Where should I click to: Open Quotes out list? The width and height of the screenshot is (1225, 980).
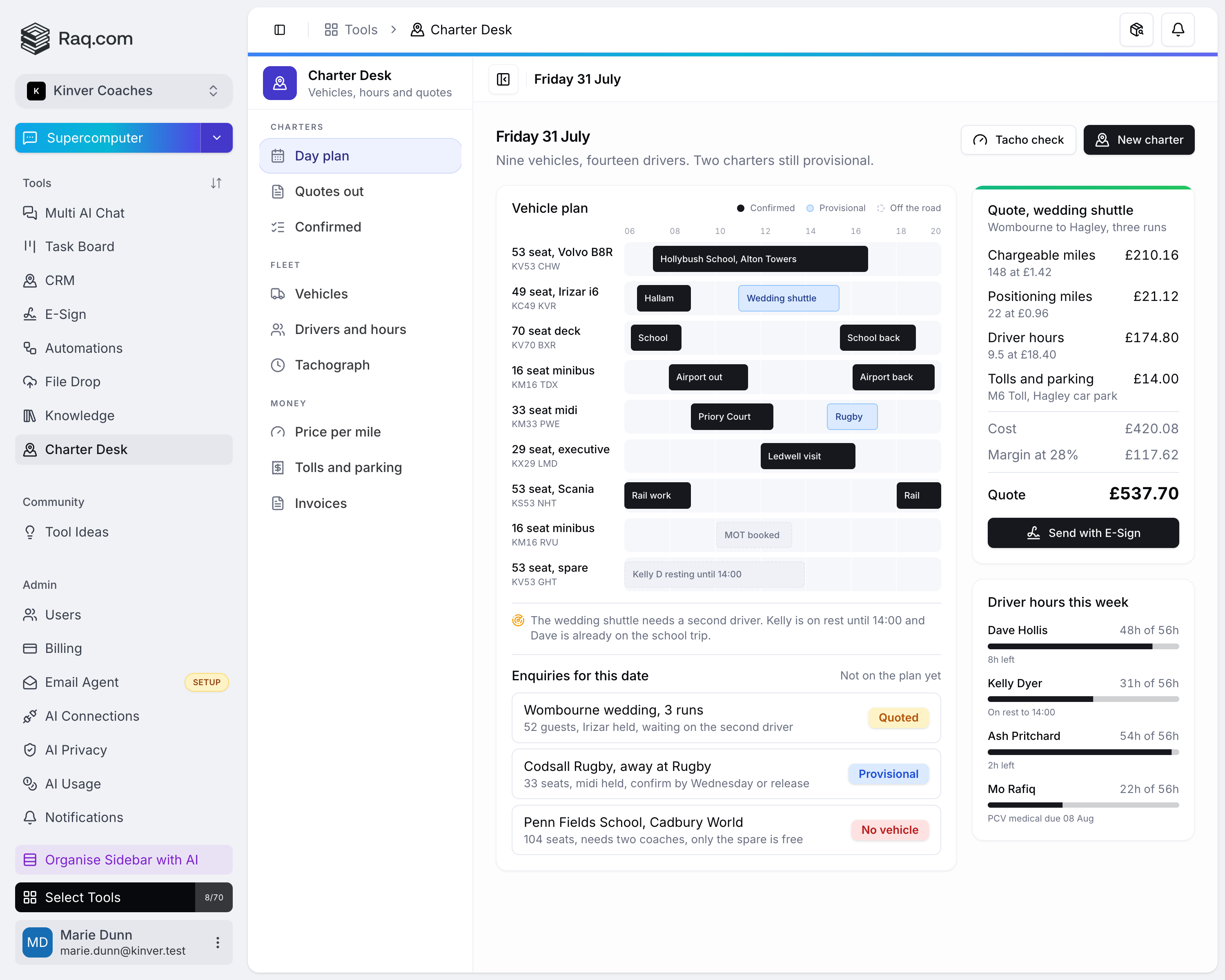point(360,192)
